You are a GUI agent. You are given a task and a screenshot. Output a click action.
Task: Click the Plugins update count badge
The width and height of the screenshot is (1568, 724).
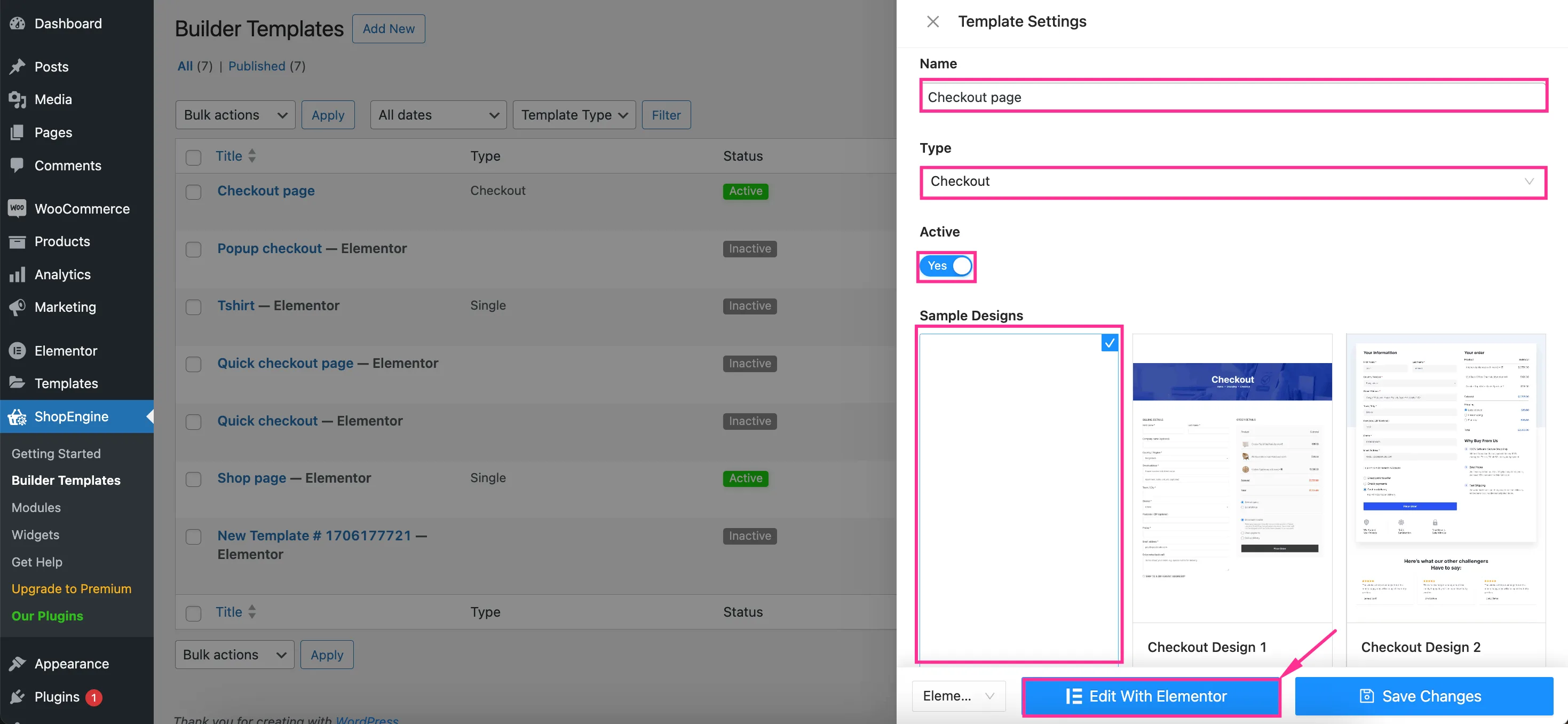(94, 697)
